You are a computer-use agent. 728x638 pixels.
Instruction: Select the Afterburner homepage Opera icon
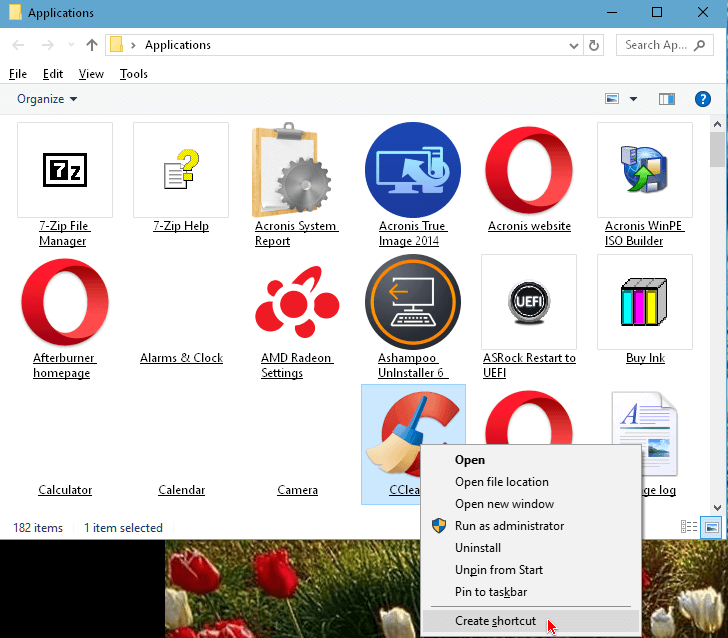(65, 302)
